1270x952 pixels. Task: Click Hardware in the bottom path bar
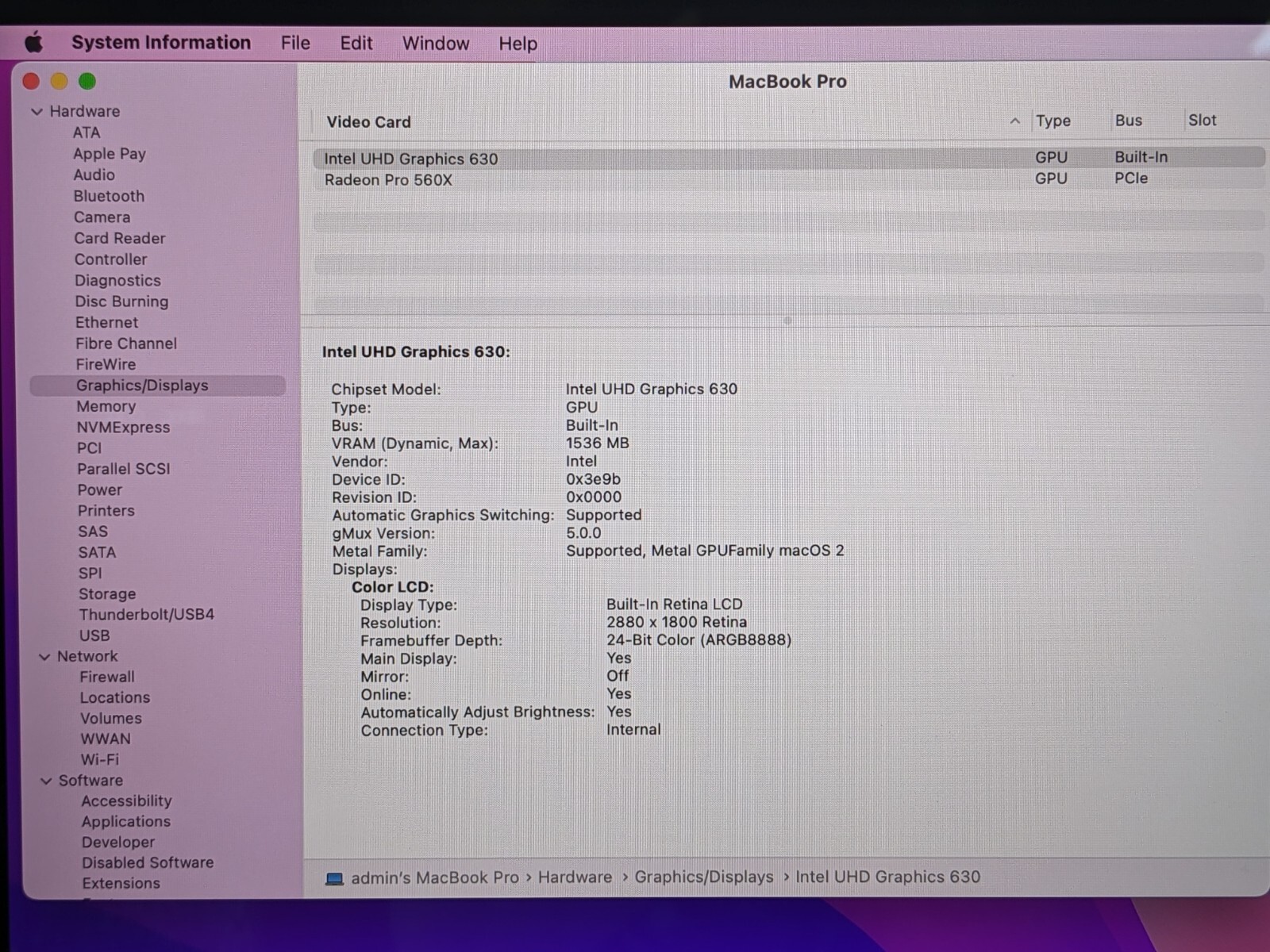point(575,877)
